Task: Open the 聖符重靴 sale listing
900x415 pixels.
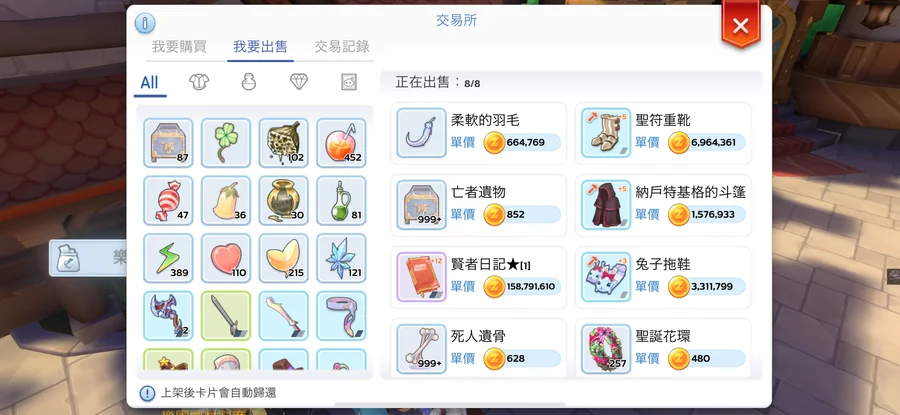Action: coord(663,133)
